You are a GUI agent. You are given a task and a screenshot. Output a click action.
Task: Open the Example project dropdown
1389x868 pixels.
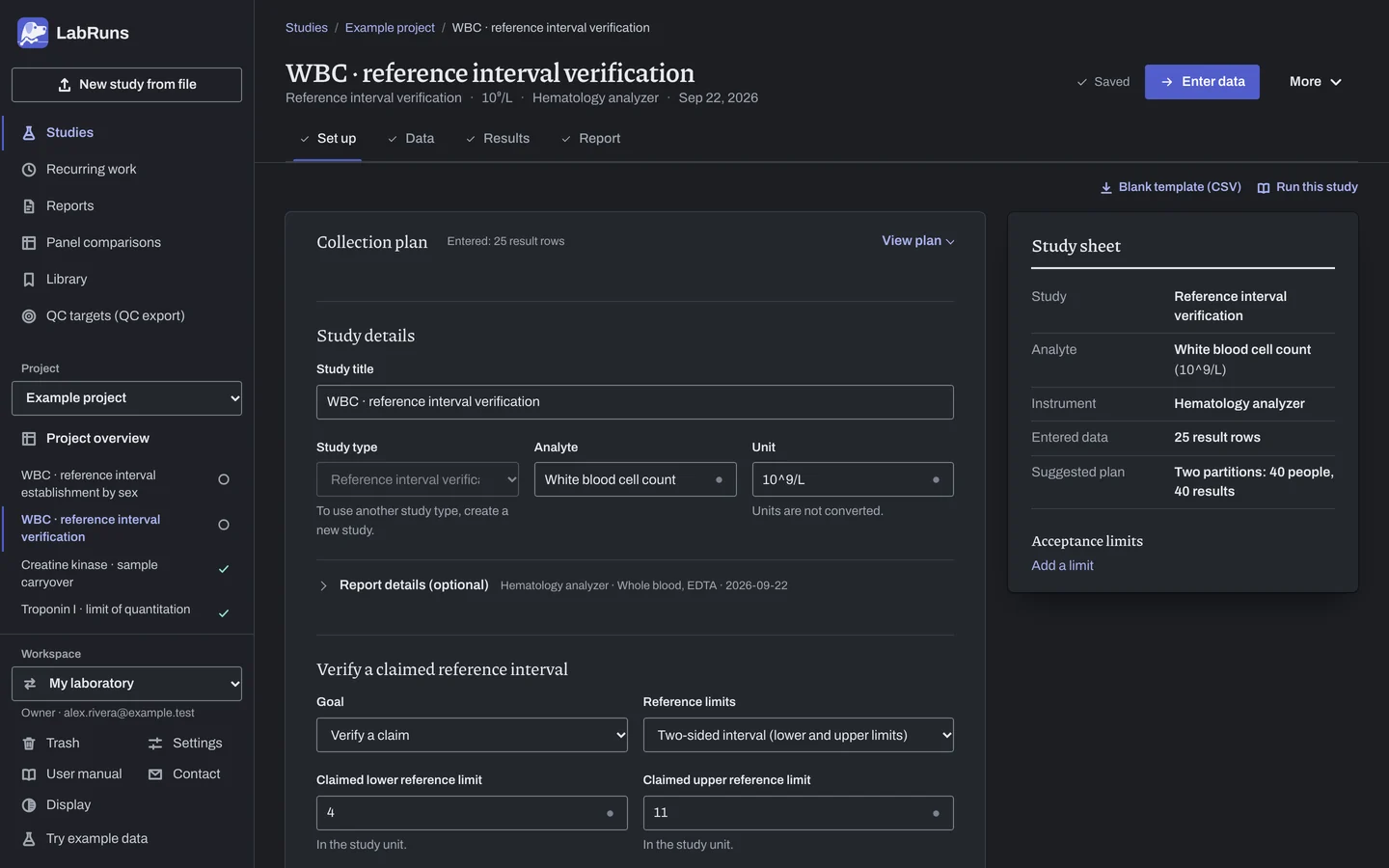[126, 398]
